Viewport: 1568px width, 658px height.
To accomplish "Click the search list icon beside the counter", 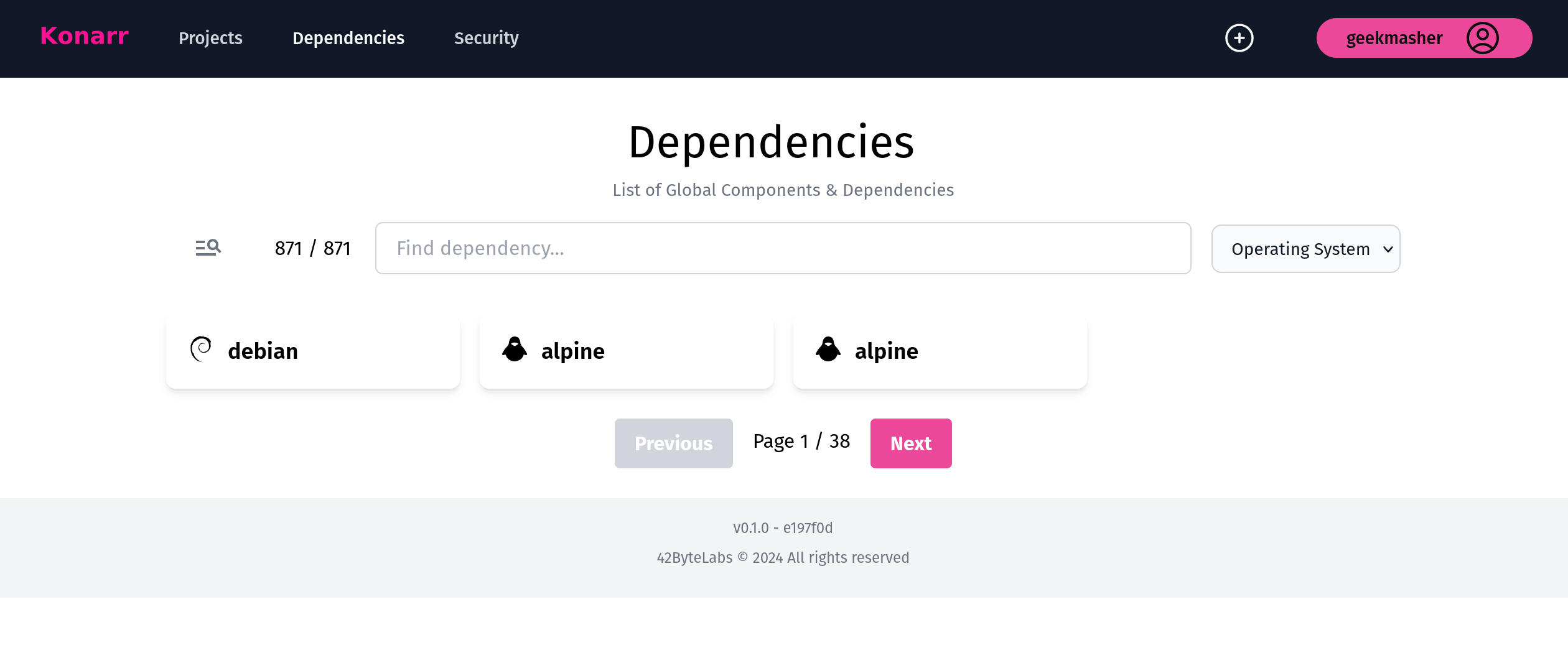I will coord(208,248).
